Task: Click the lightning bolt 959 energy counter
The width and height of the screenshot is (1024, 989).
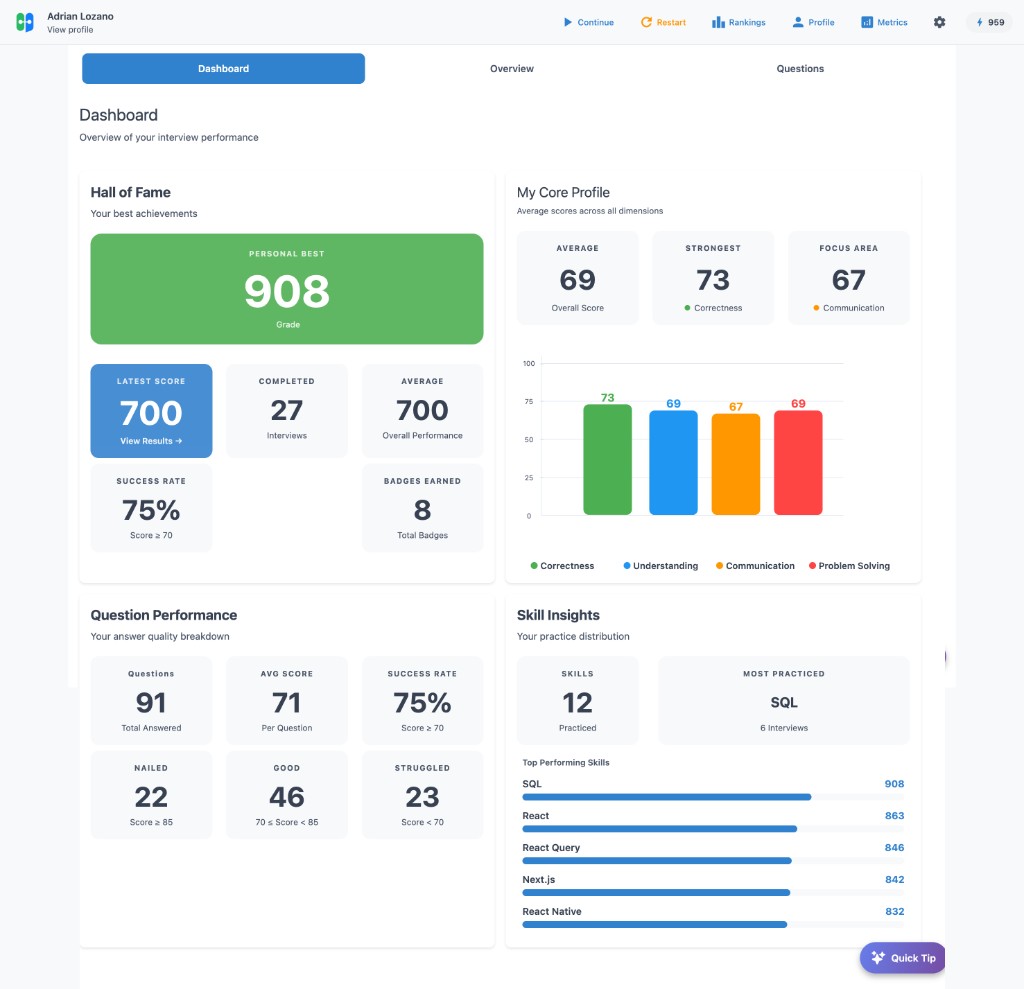Action: 988,21
